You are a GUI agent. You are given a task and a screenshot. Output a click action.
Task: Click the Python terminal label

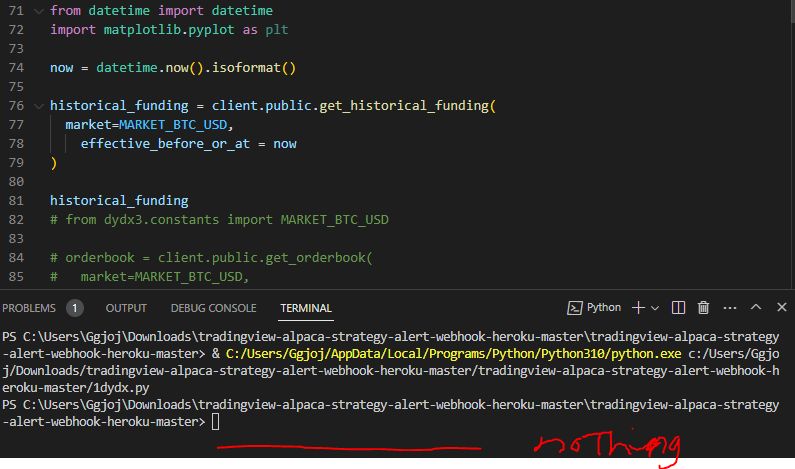603,308
